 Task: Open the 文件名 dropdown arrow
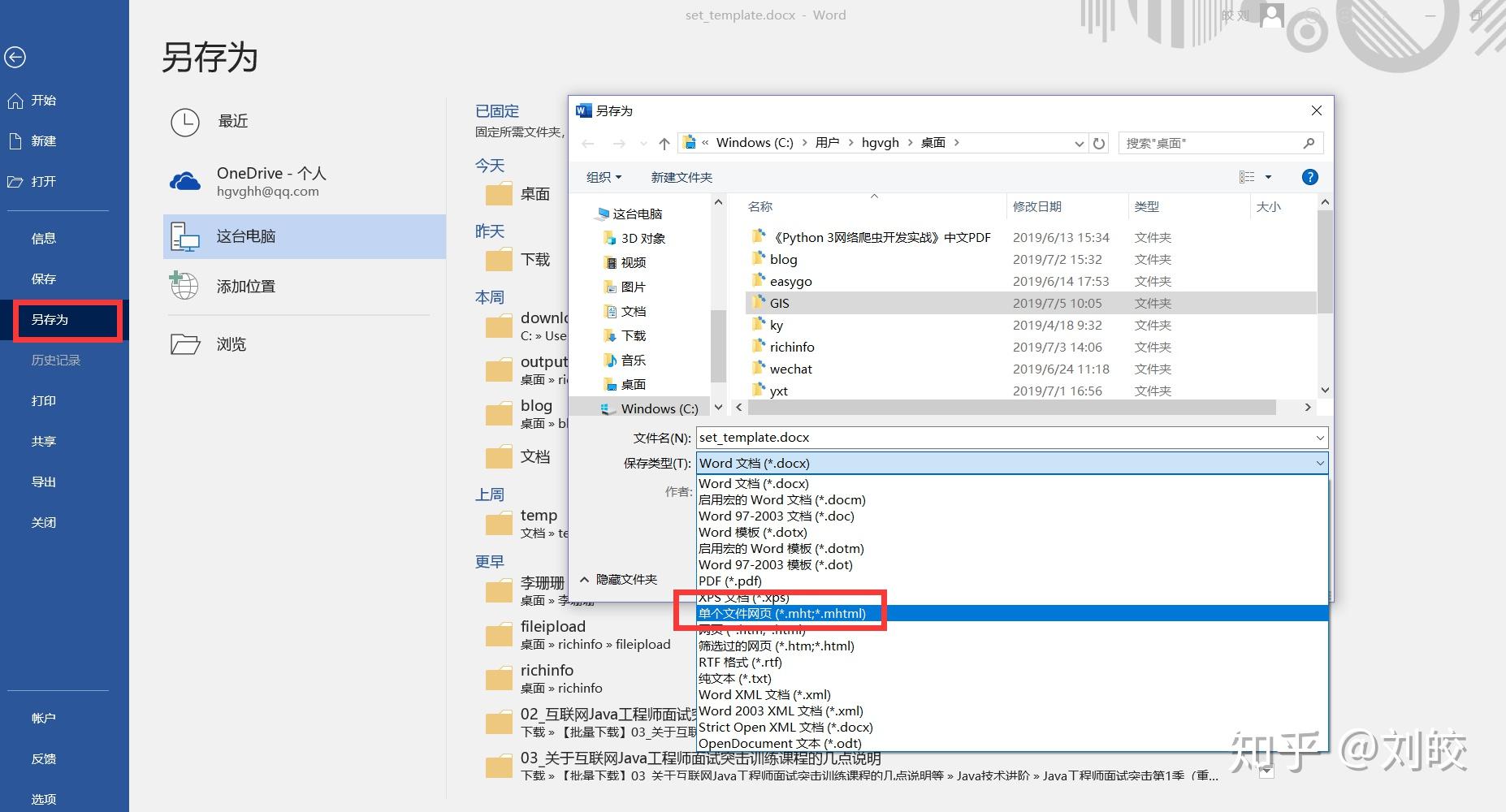(x=1320, y=438)
